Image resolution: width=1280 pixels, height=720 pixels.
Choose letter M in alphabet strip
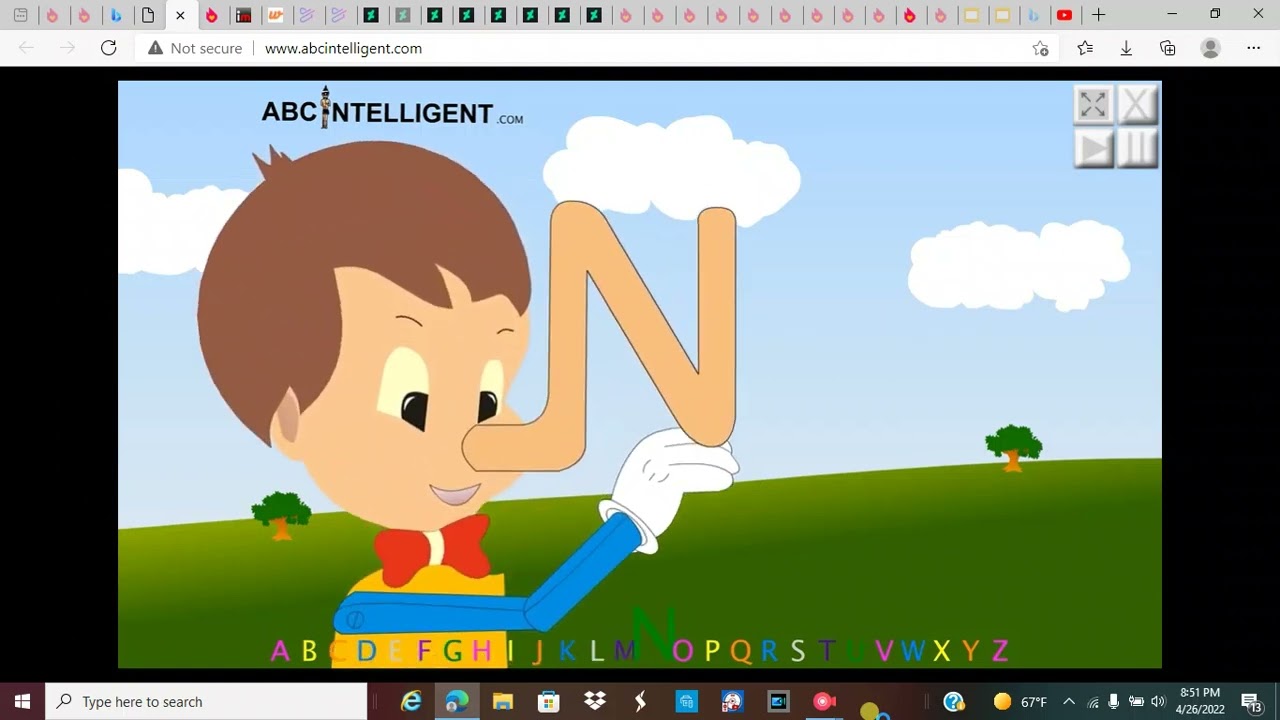(x=625, y=652)
